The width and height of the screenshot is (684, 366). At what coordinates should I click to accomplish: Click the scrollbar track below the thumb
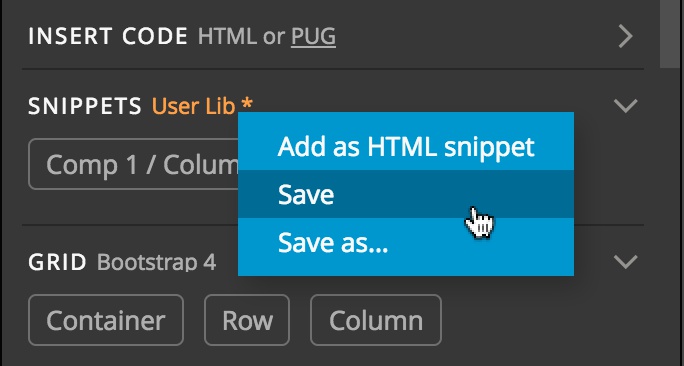[x=670, y=217]
